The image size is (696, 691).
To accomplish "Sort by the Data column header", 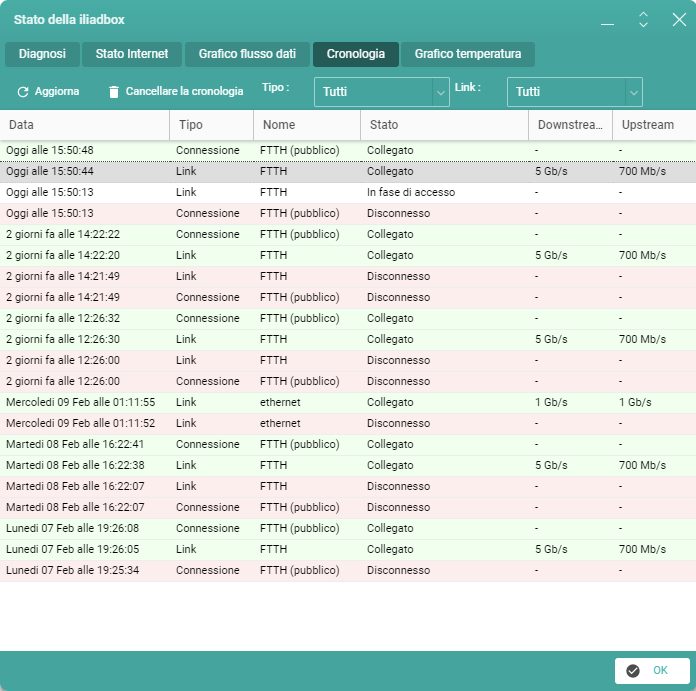I will pyautogui.click(x=84, y=125).
